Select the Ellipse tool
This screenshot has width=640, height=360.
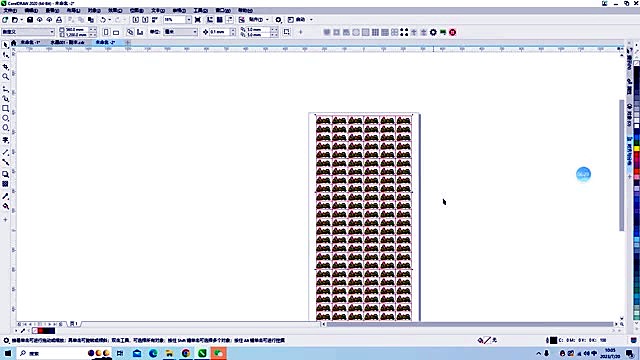click(5, 118)
